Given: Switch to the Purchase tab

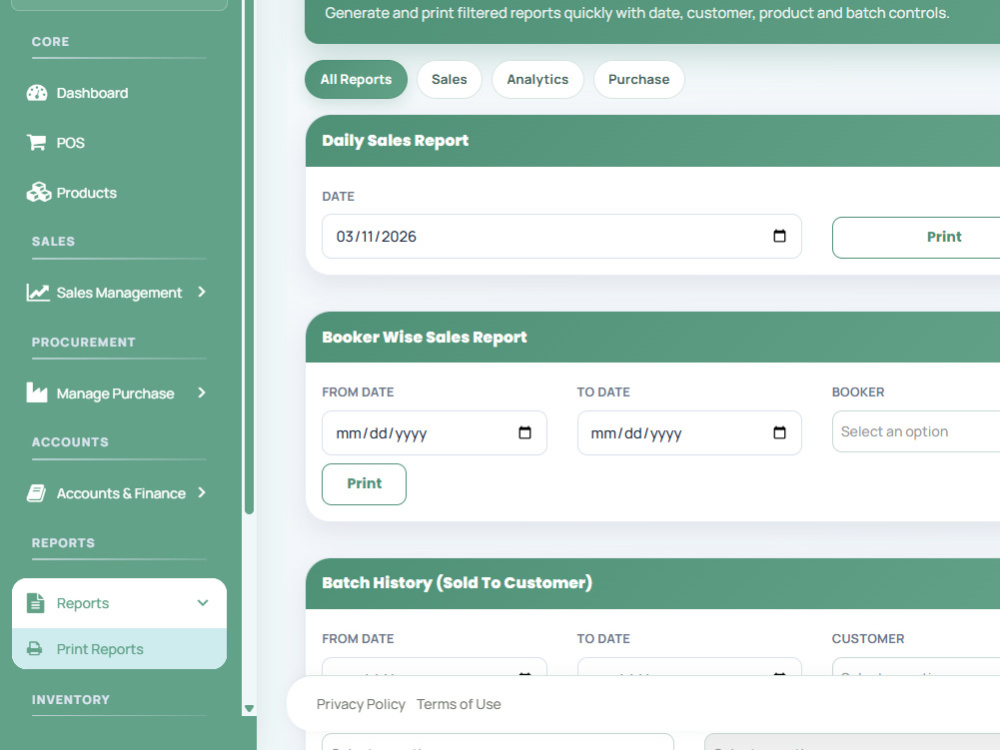Looking at the screenshot, I should 638,80.
